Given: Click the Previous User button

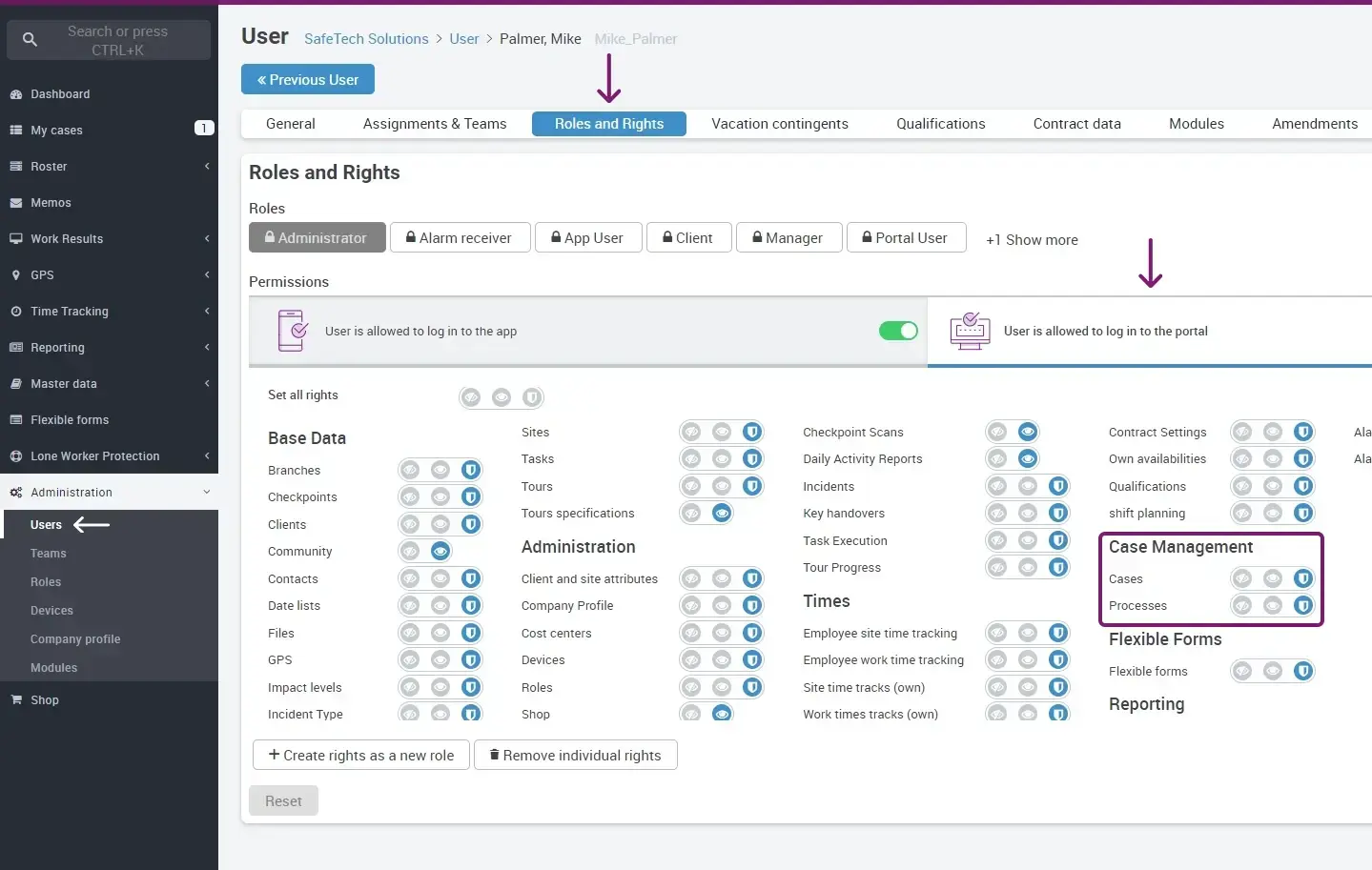Looking at the screenshot, I should pos(308,80).
